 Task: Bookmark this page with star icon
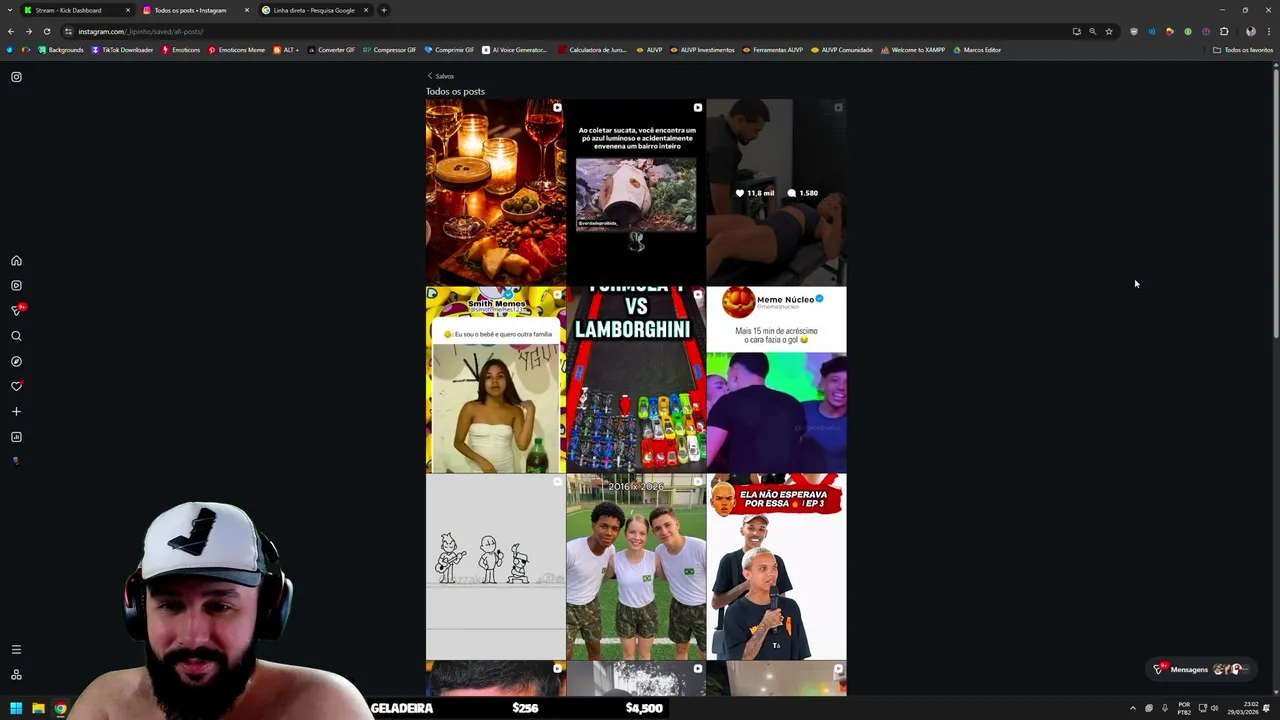coord(1108,31)
